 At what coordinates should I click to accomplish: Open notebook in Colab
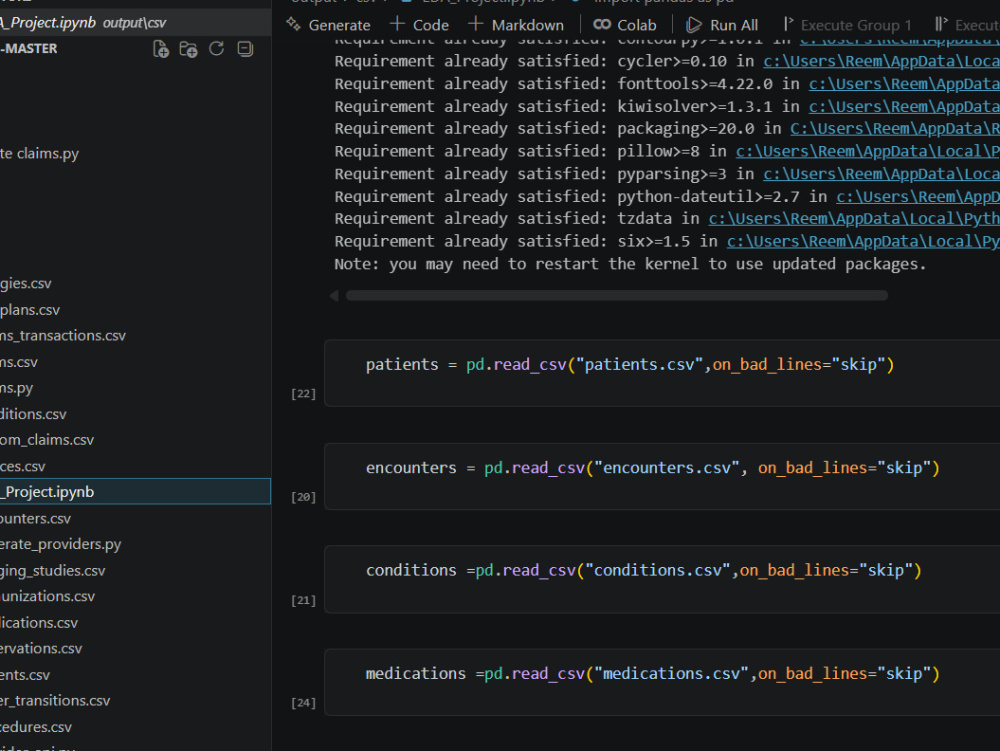point(624,25)
